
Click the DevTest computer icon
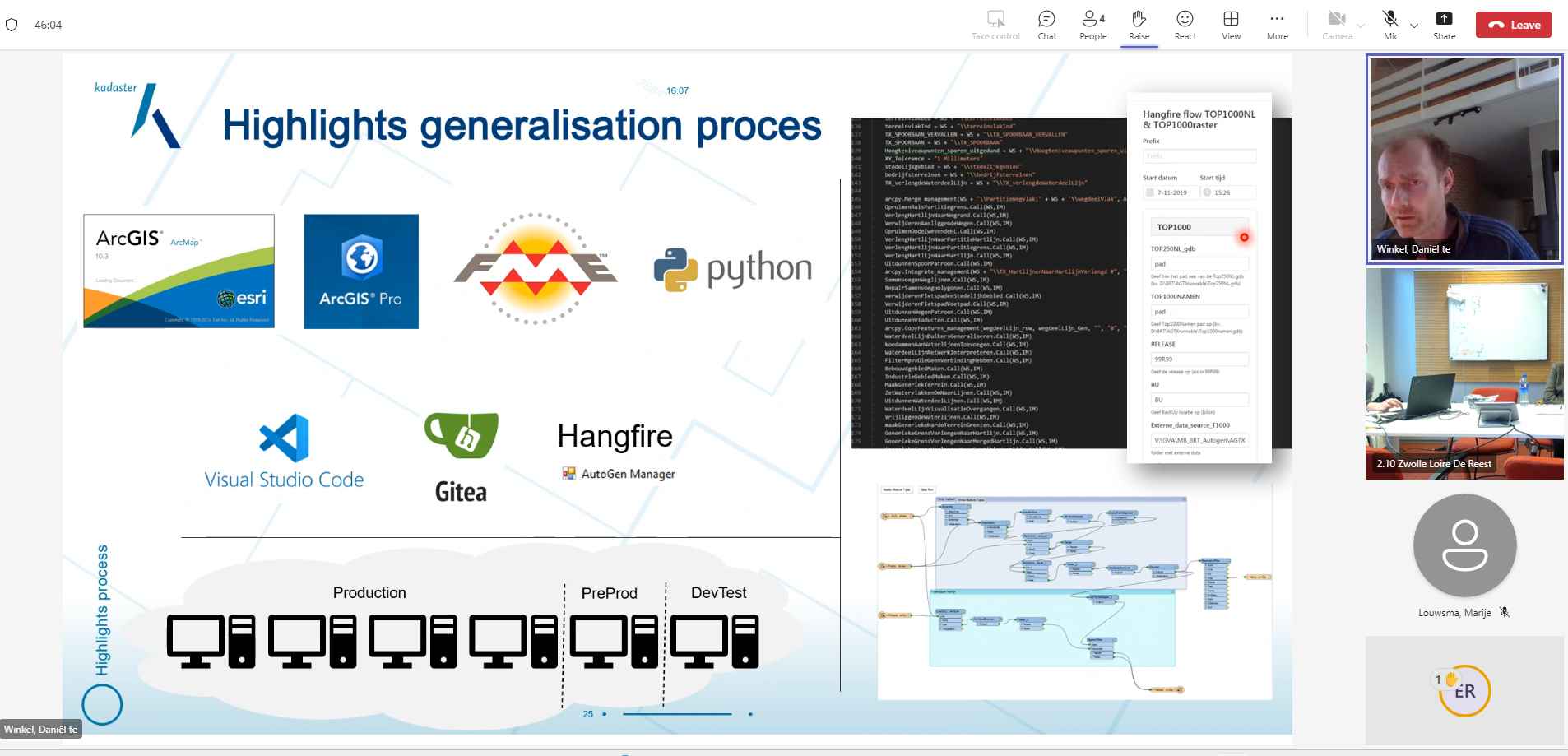point(713,641)
